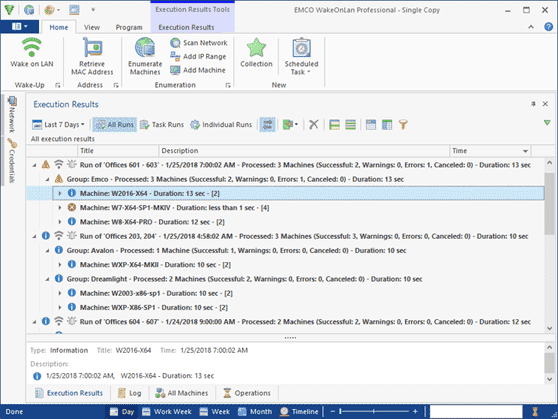
Task: Open the Last 7 Days period dropdown
Action: point(58,125)
